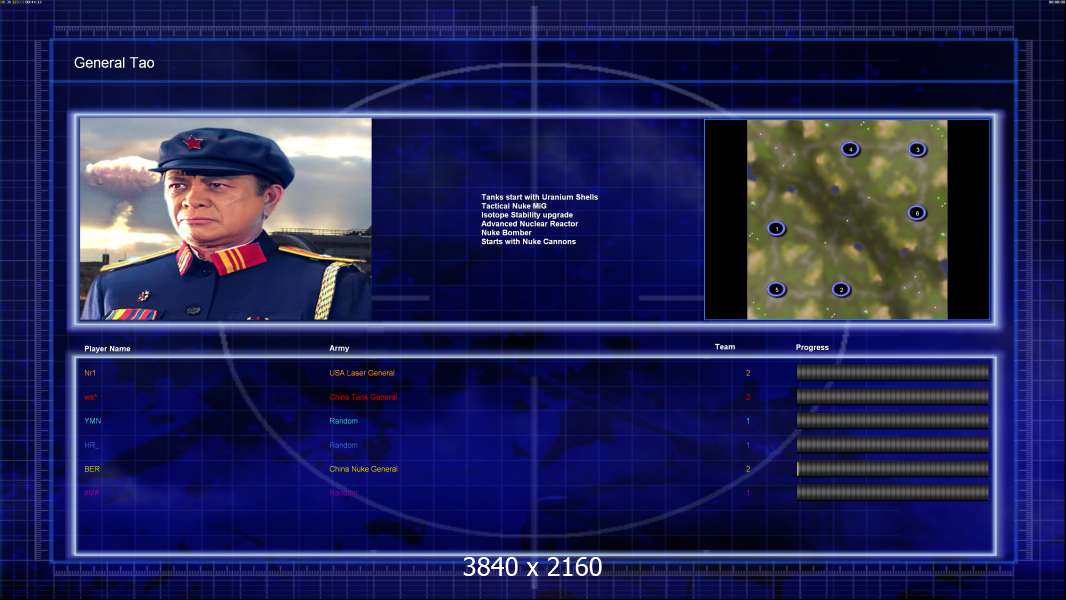Screen dimensions: 1066x600
Task: Select player name HR_
Action: pyautogui.click(x=91, y=445)
